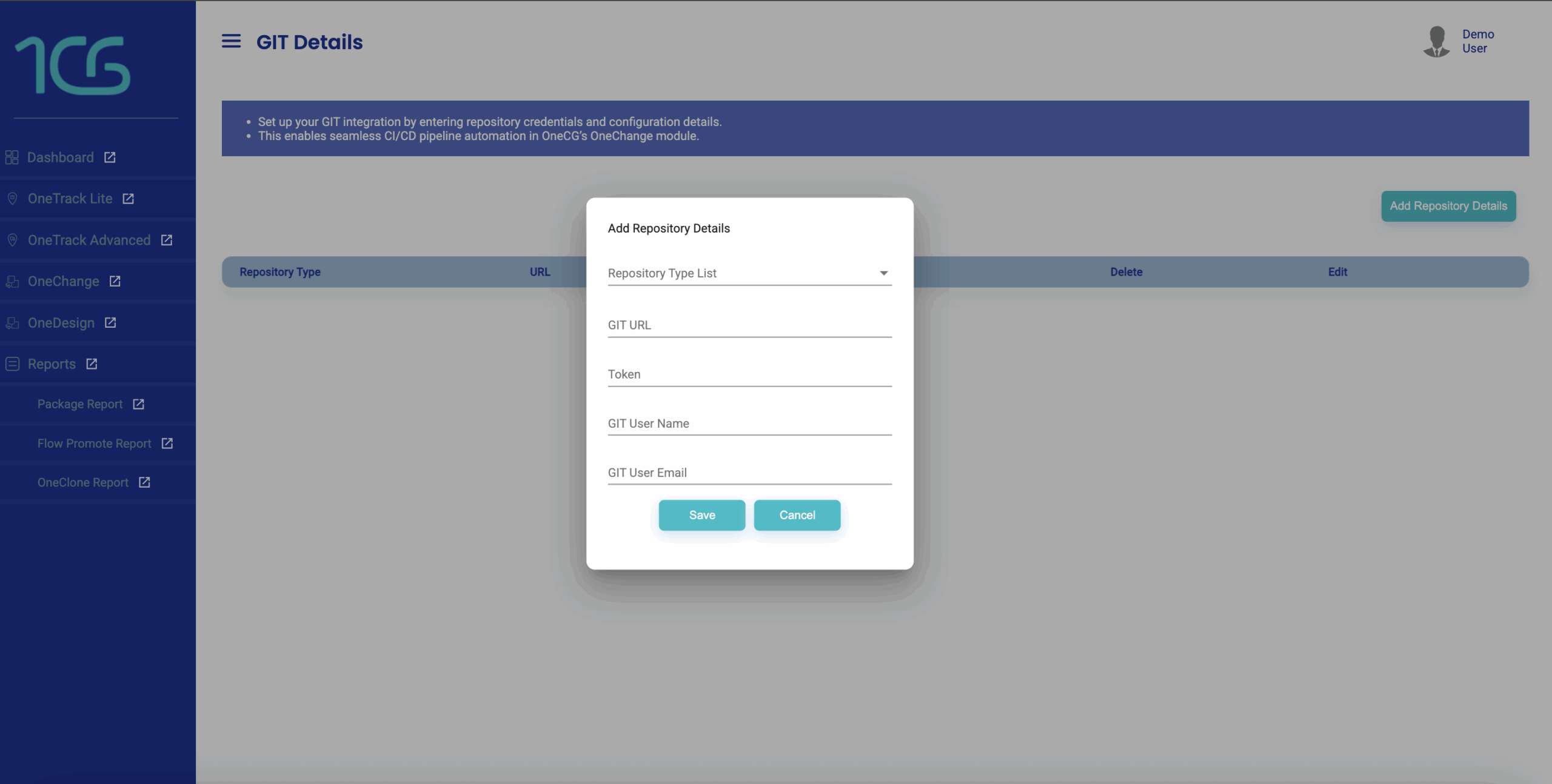Click the 1CG logo in sidebar

(x=73, y=65)
